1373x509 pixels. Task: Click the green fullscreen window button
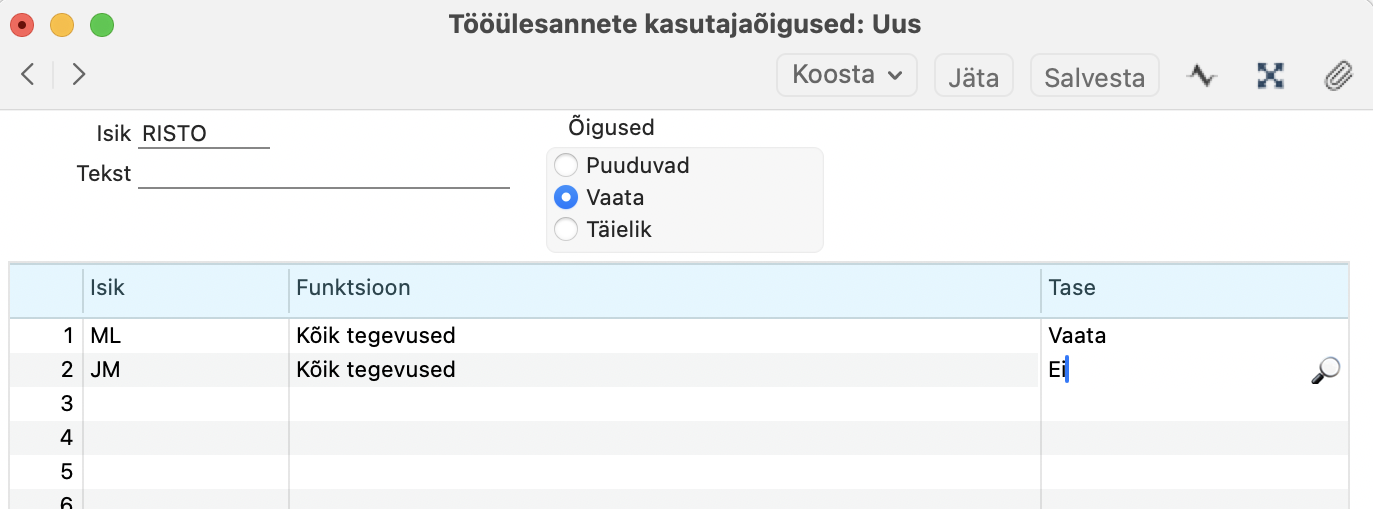point(101,24)
